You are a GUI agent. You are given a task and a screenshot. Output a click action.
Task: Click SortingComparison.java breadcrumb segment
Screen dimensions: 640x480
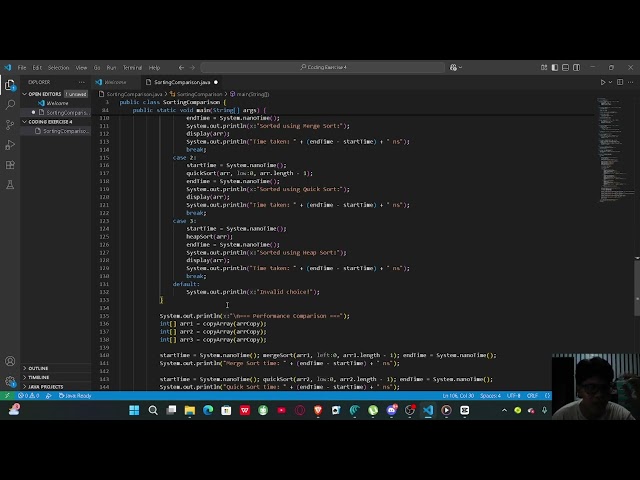click(134, 94)
